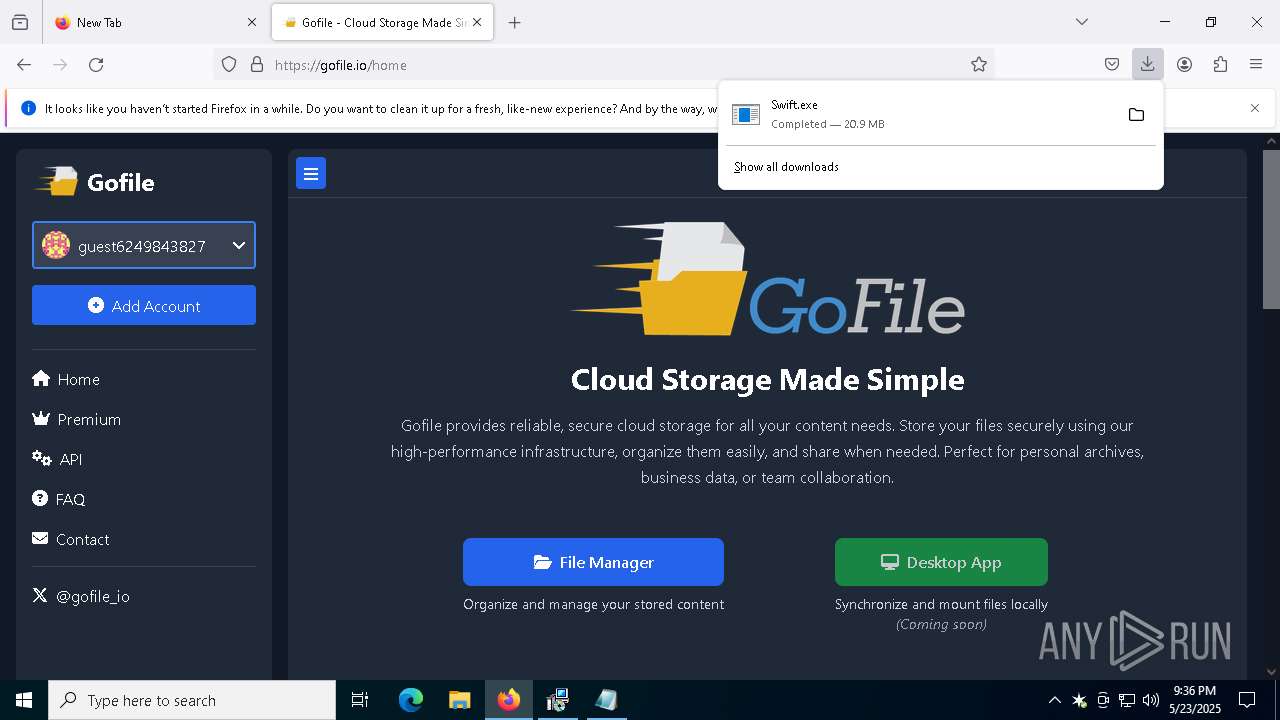Open the File Manager button
1280x720 pixels.
click(593, 562)
